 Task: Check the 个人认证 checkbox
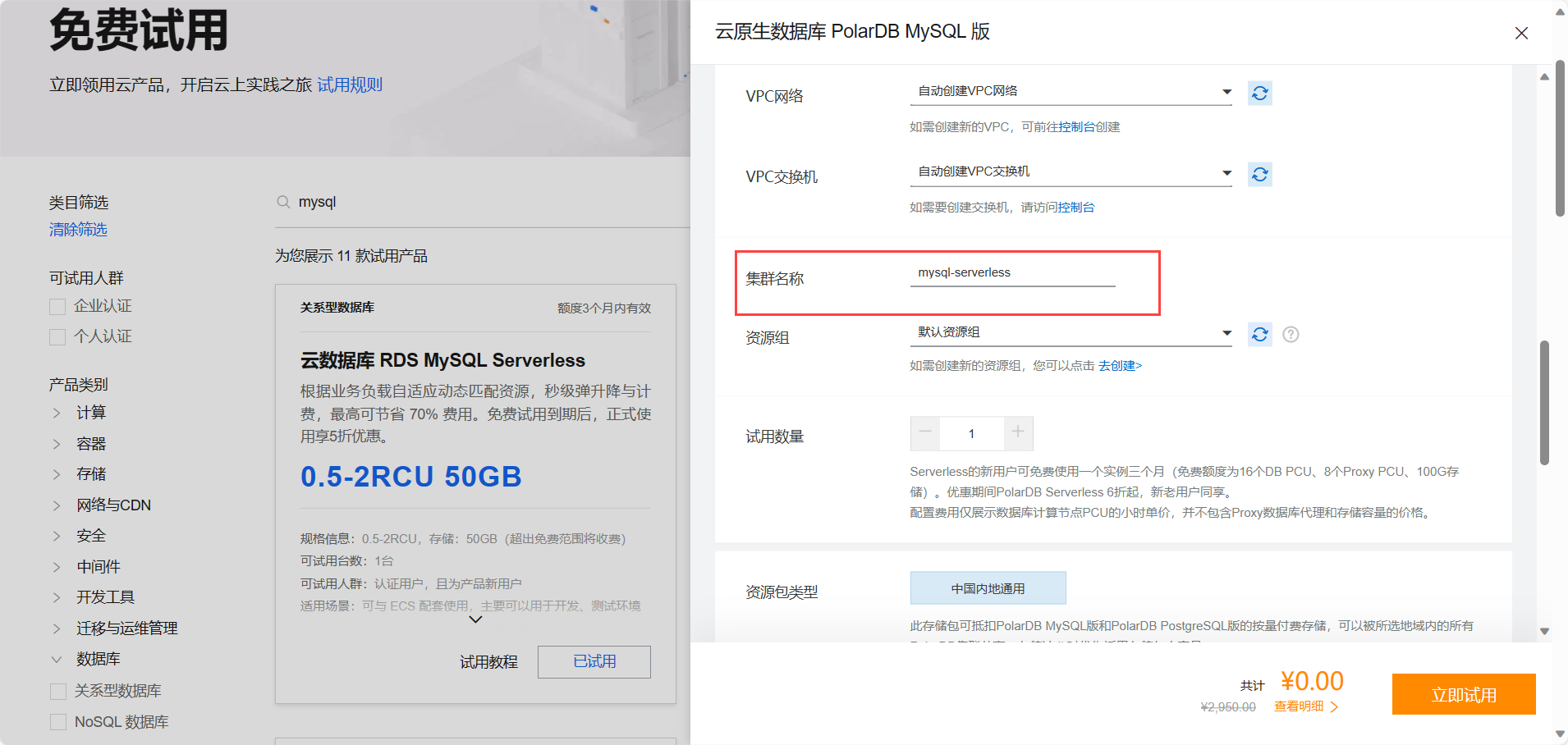[x=57, y=336]
